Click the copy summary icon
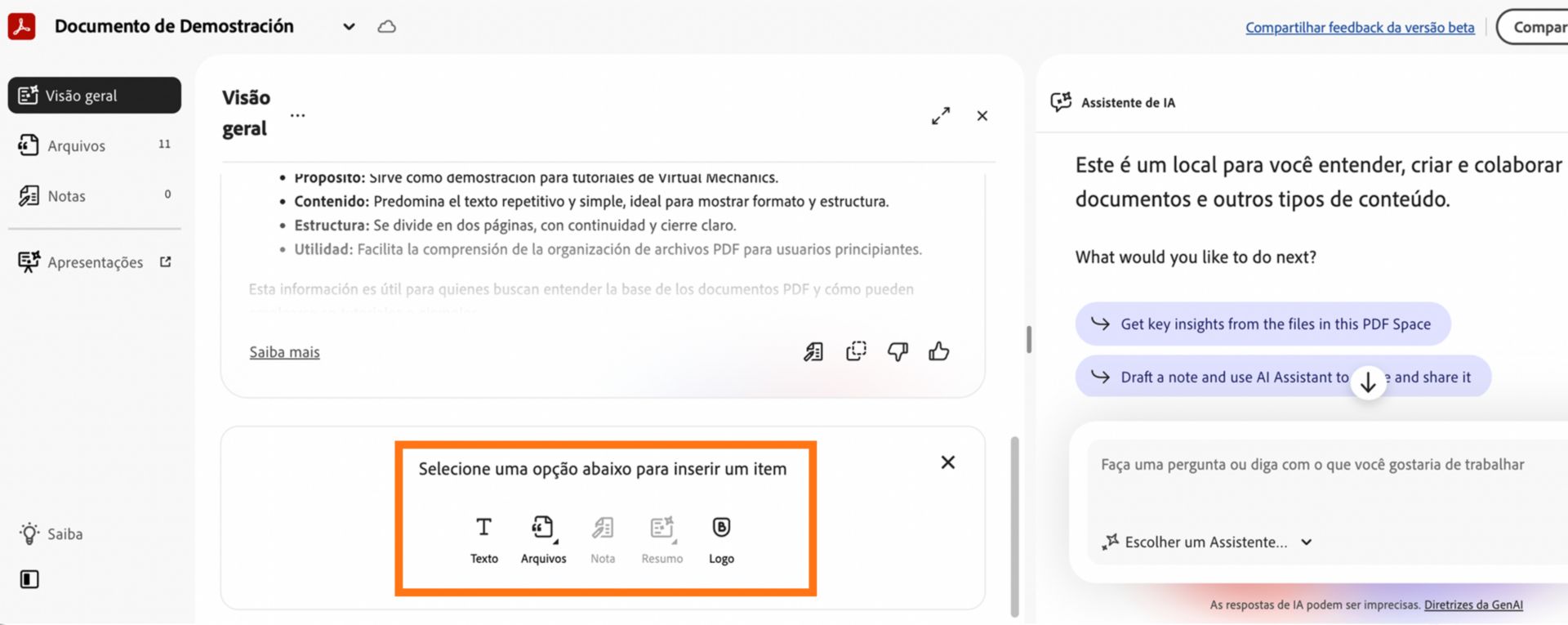Screen dimensions: 1568x625 pyautogui.click(x=856, y=351)
